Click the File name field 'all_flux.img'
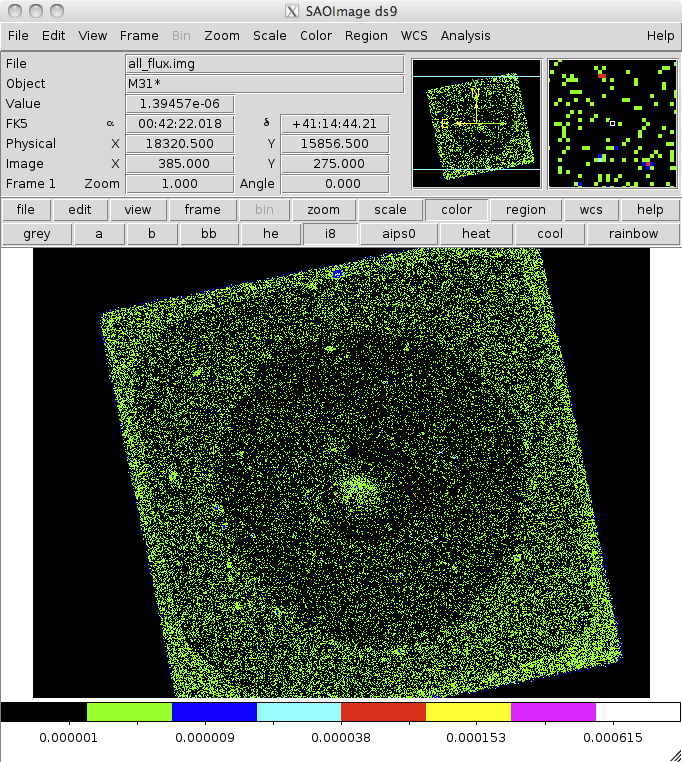The height and width of the screenshot is (762, 682). point(264,64)
